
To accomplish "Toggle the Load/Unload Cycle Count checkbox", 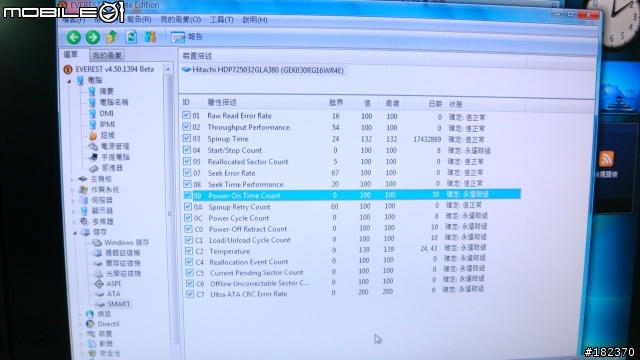I will [x=189, y=240].
